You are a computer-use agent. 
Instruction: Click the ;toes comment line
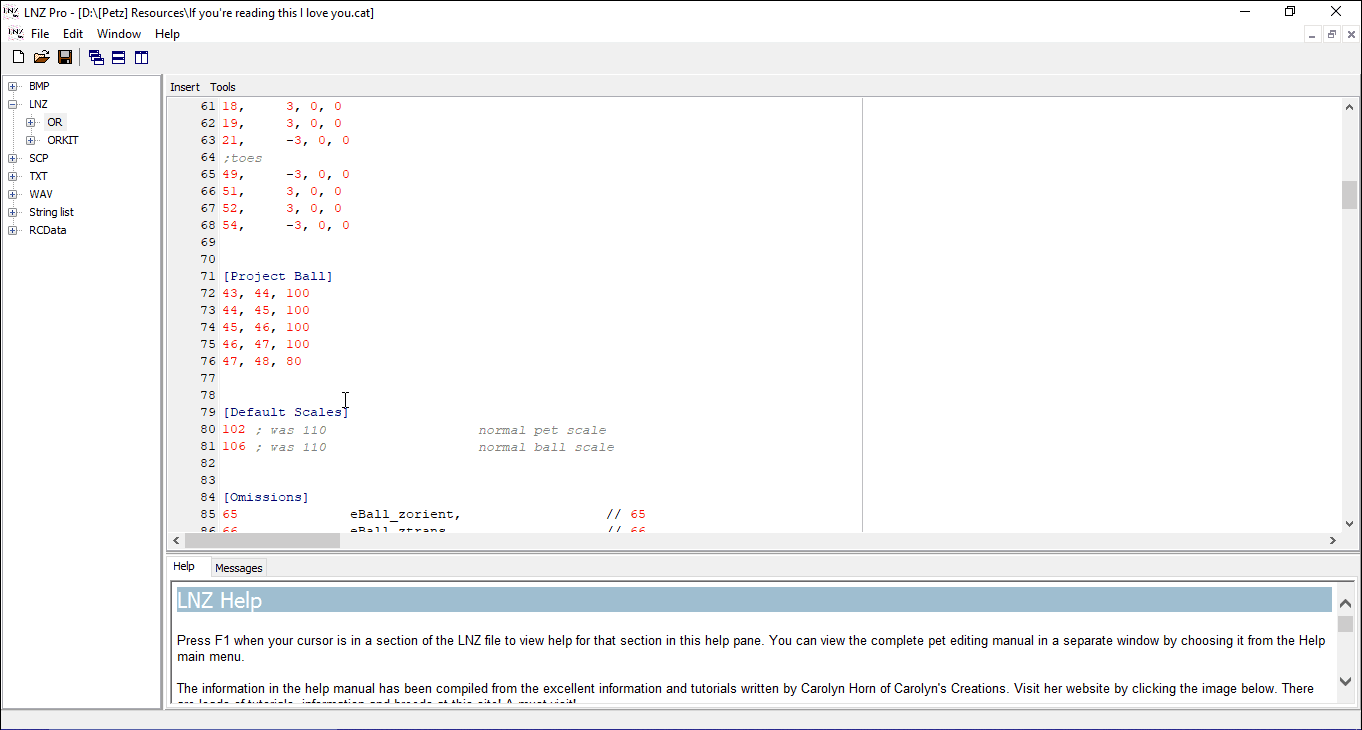[x=243, y=157]
